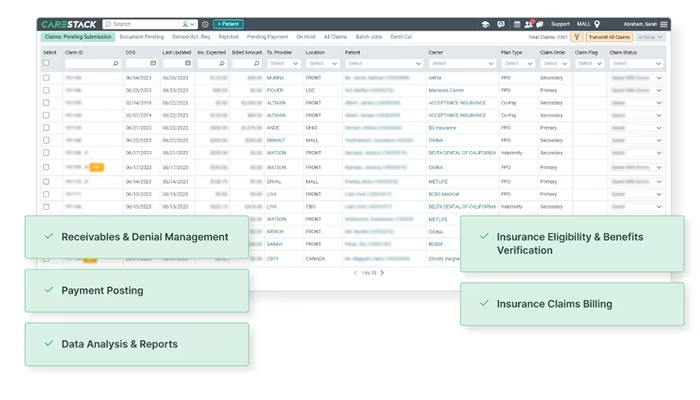700x400 pixels.
Task: Switch to Rejected tab
Action: tap(229, 37)
